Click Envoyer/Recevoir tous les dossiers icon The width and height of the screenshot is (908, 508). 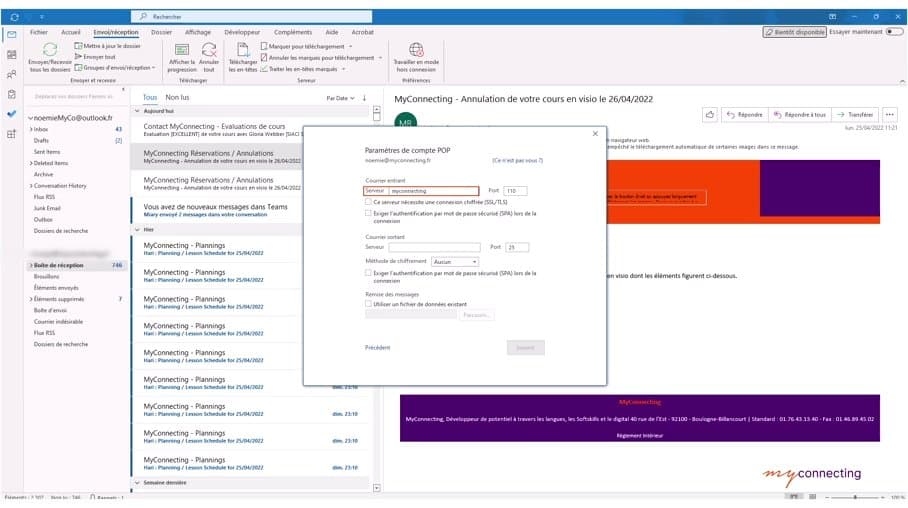click(x=50, y=49)
